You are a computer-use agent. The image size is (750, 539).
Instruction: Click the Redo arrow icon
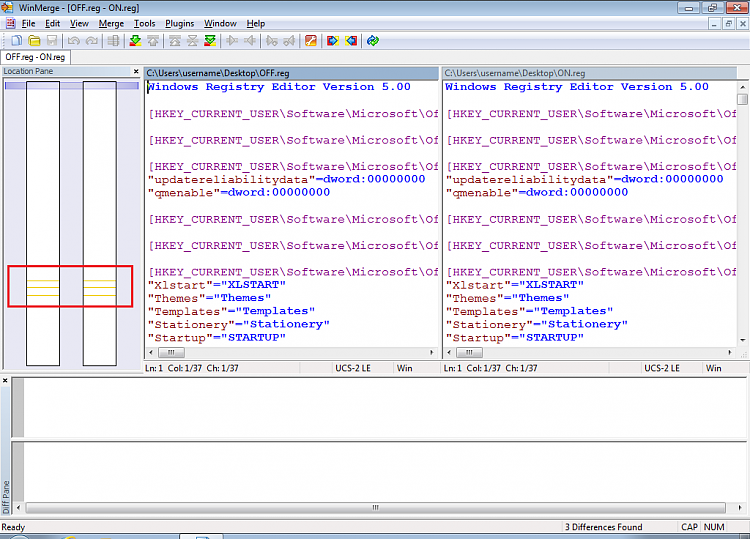click(x=91, y=41)
